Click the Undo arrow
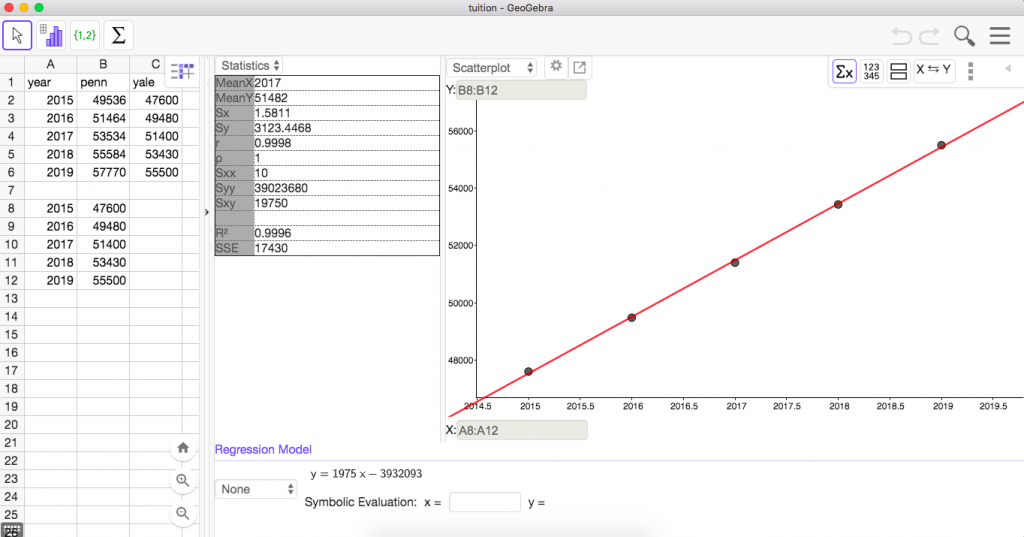The height and width of the screenshot is (537, 1024). [x=901, y=36]
